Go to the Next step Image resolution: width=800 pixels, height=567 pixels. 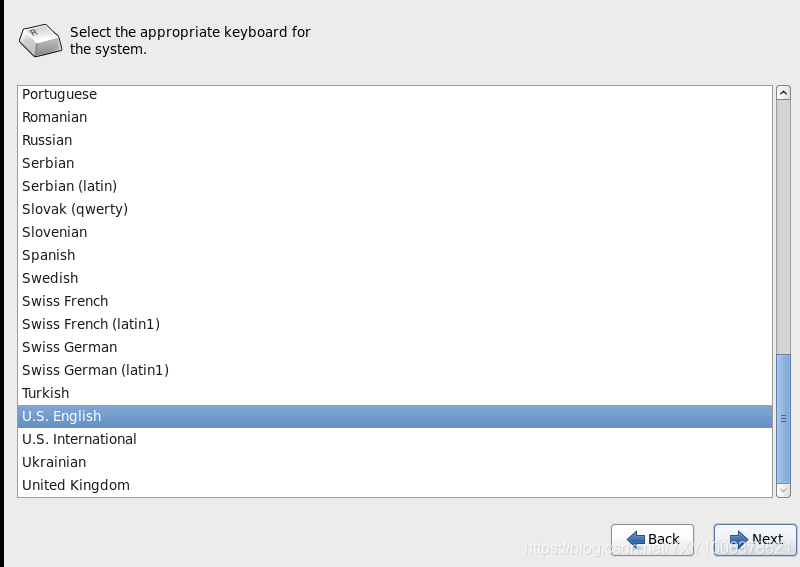(x=755, y=539)
